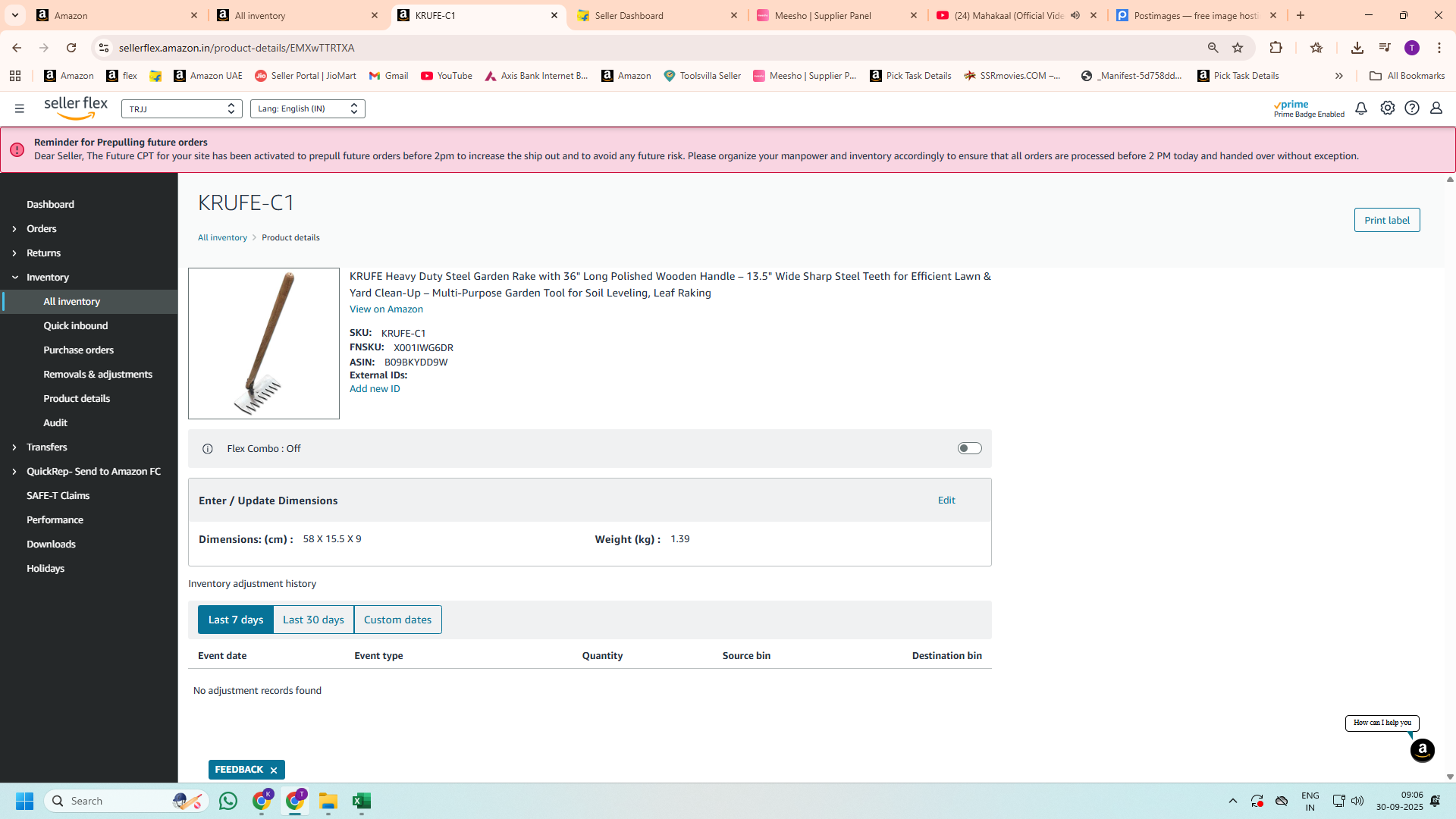
Task: Toggle the Flex Combo switch on
Action: pyautogui.click(x=969, y=449)
